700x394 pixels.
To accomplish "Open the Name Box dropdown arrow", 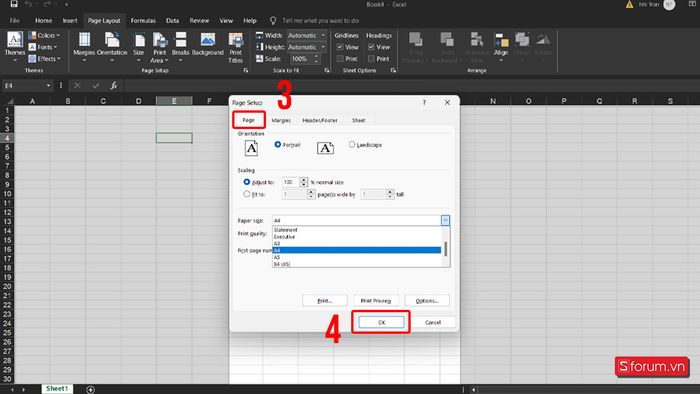I will click(x=48, y=85).
